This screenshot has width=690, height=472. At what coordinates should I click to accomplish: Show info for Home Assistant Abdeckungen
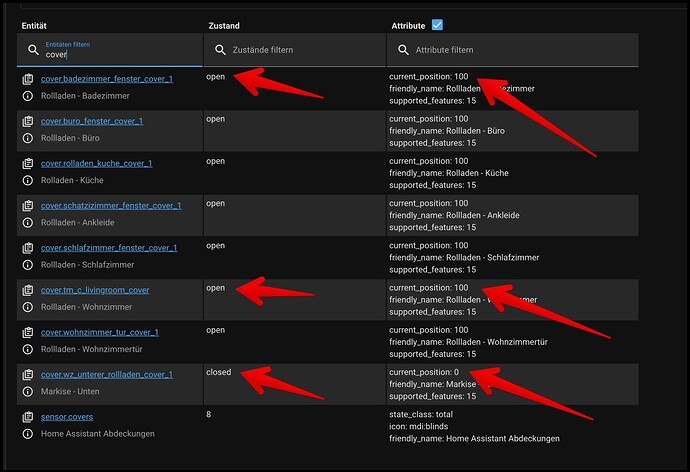point(28,434)
